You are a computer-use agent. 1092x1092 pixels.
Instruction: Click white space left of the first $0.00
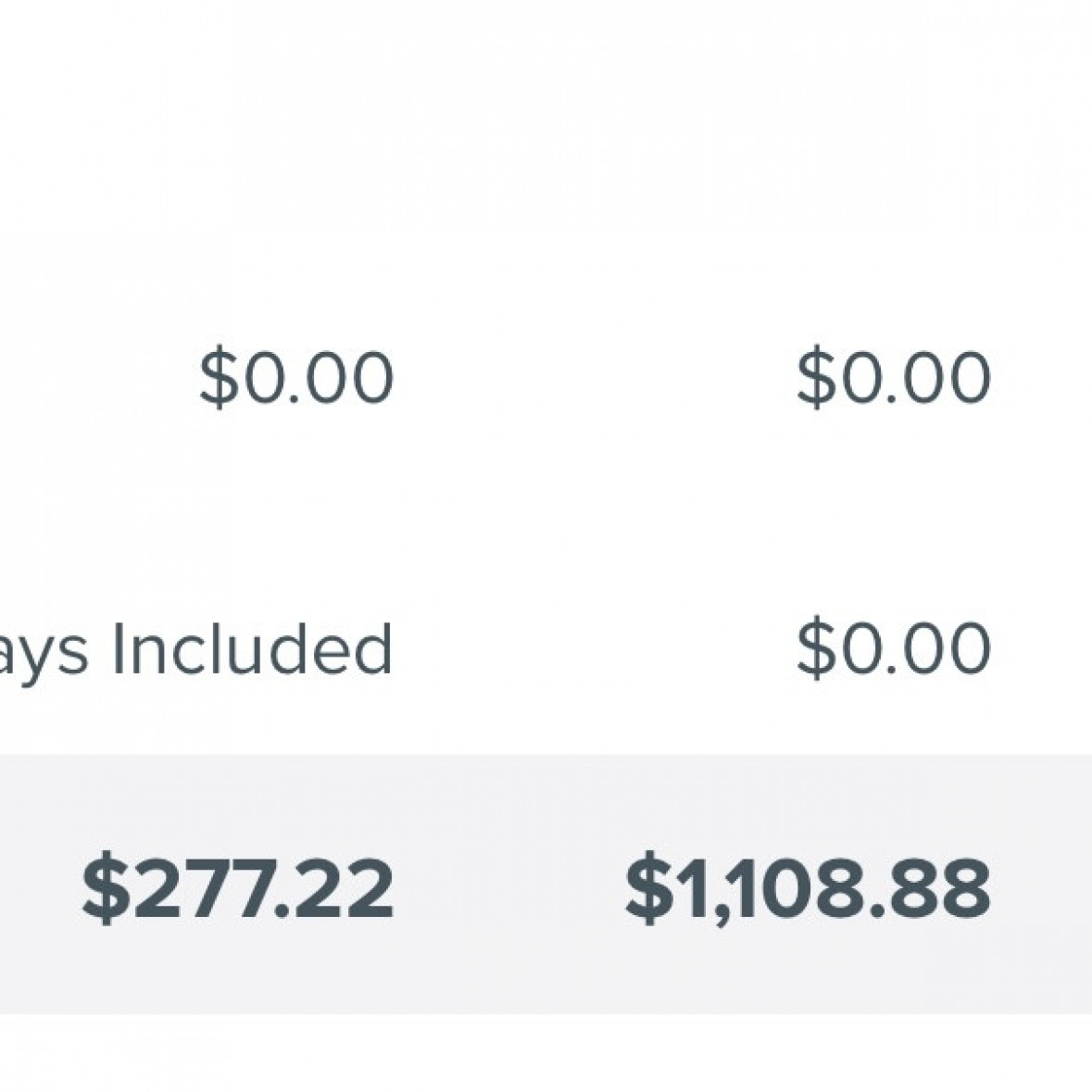click(93, 377)
